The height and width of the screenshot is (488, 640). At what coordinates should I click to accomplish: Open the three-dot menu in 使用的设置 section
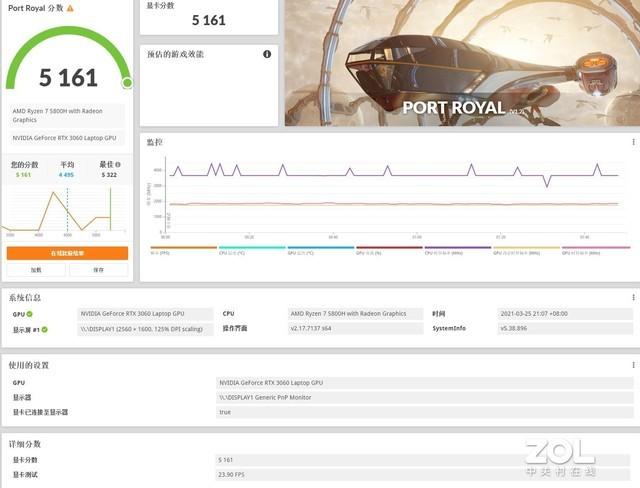(633, 365)
